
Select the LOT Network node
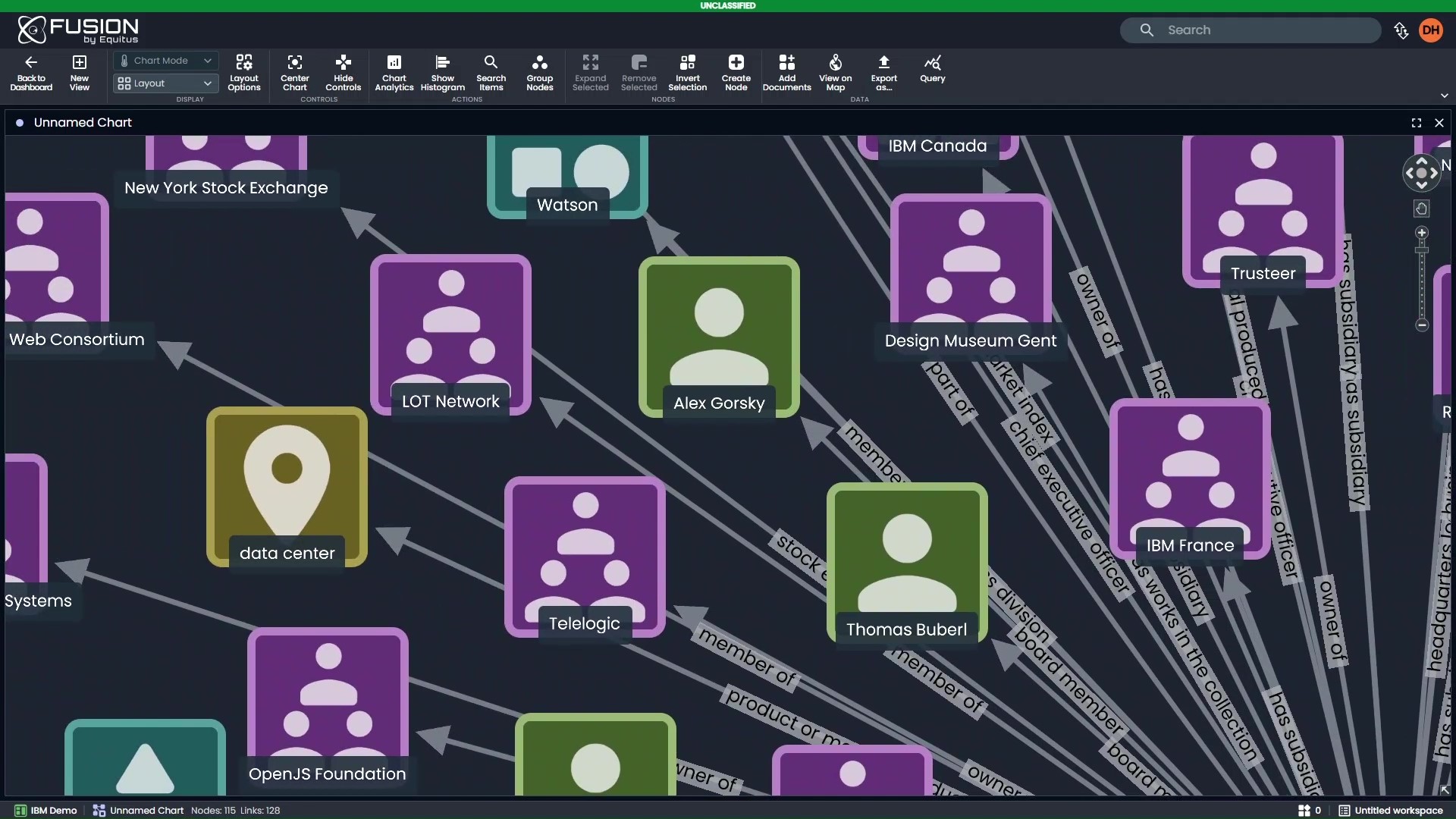pyautogui.click(x=450, y=334)
